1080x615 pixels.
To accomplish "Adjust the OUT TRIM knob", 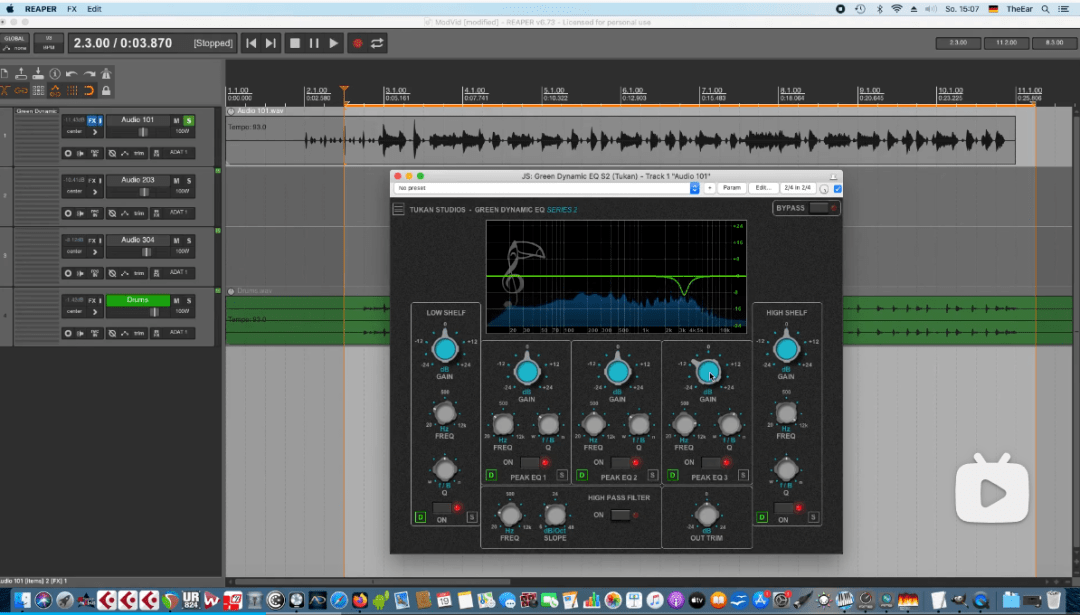I will click(x=708, y=514).
